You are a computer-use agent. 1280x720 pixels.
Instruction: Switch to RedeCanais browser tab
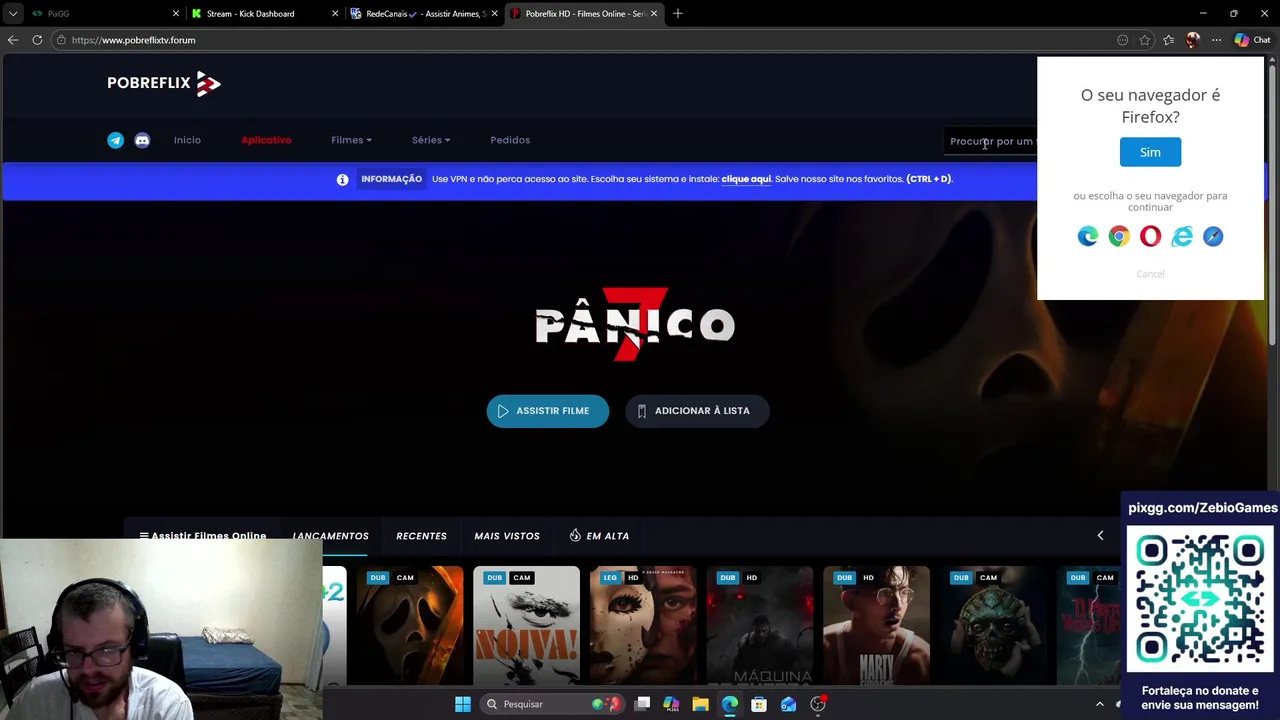pos(424,13)
